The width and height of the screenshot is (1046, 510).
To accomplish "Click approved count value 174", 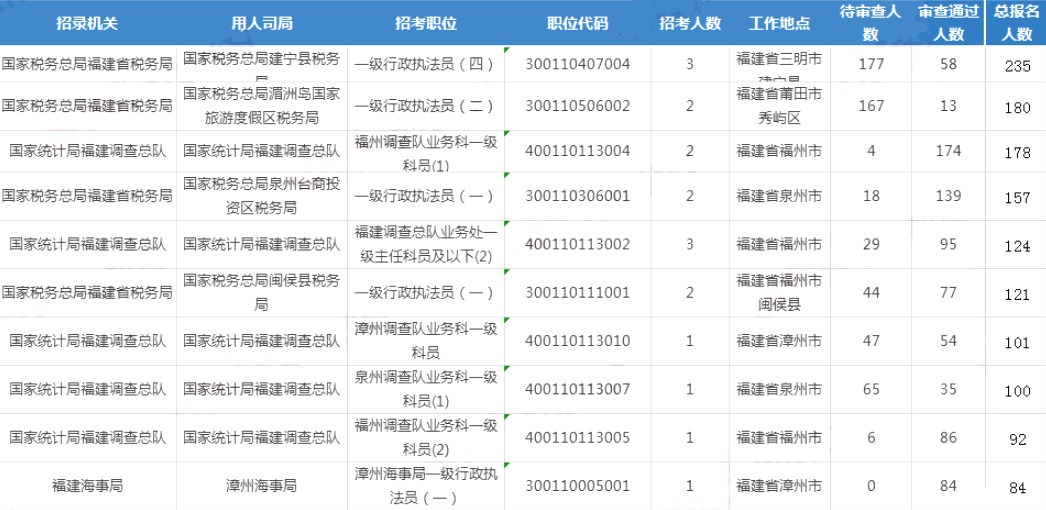I will [948, 151].
